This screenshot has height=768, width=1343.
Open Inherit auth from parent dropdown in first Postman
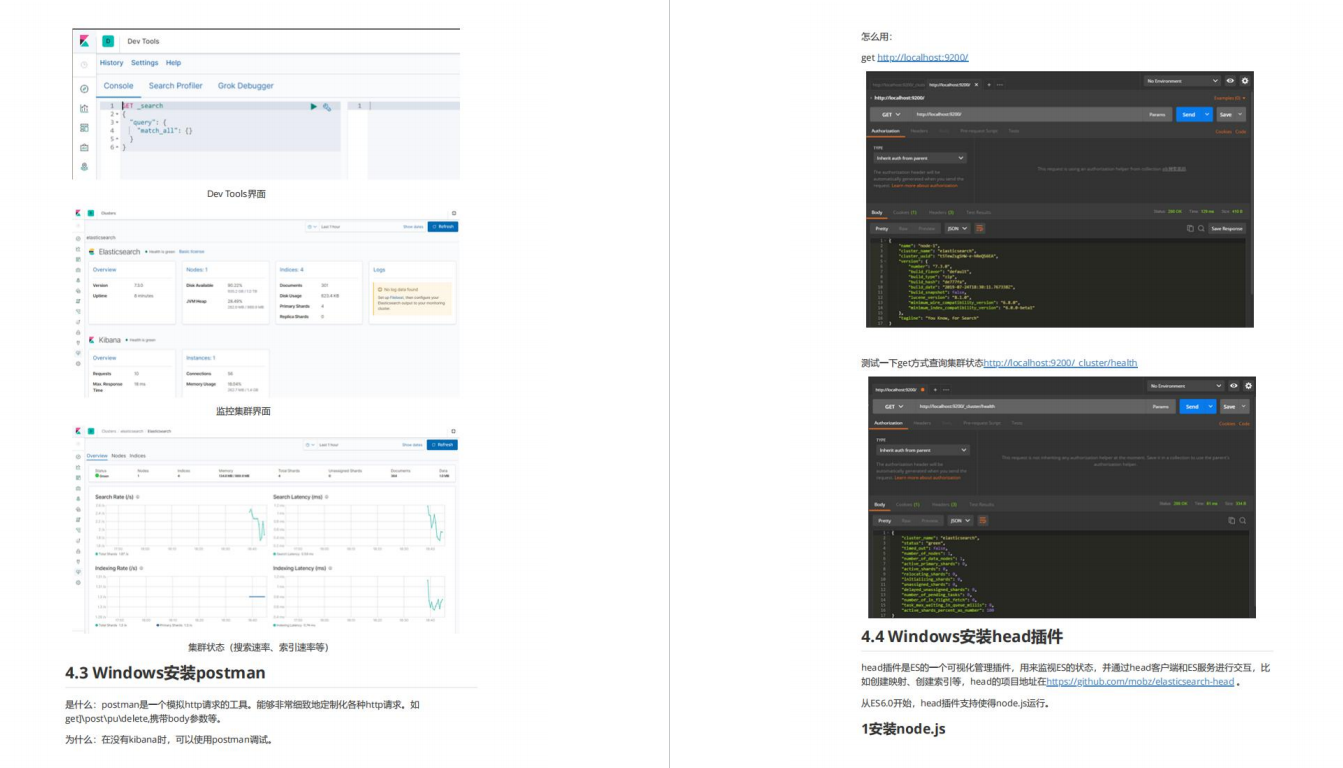pos(920,158)
